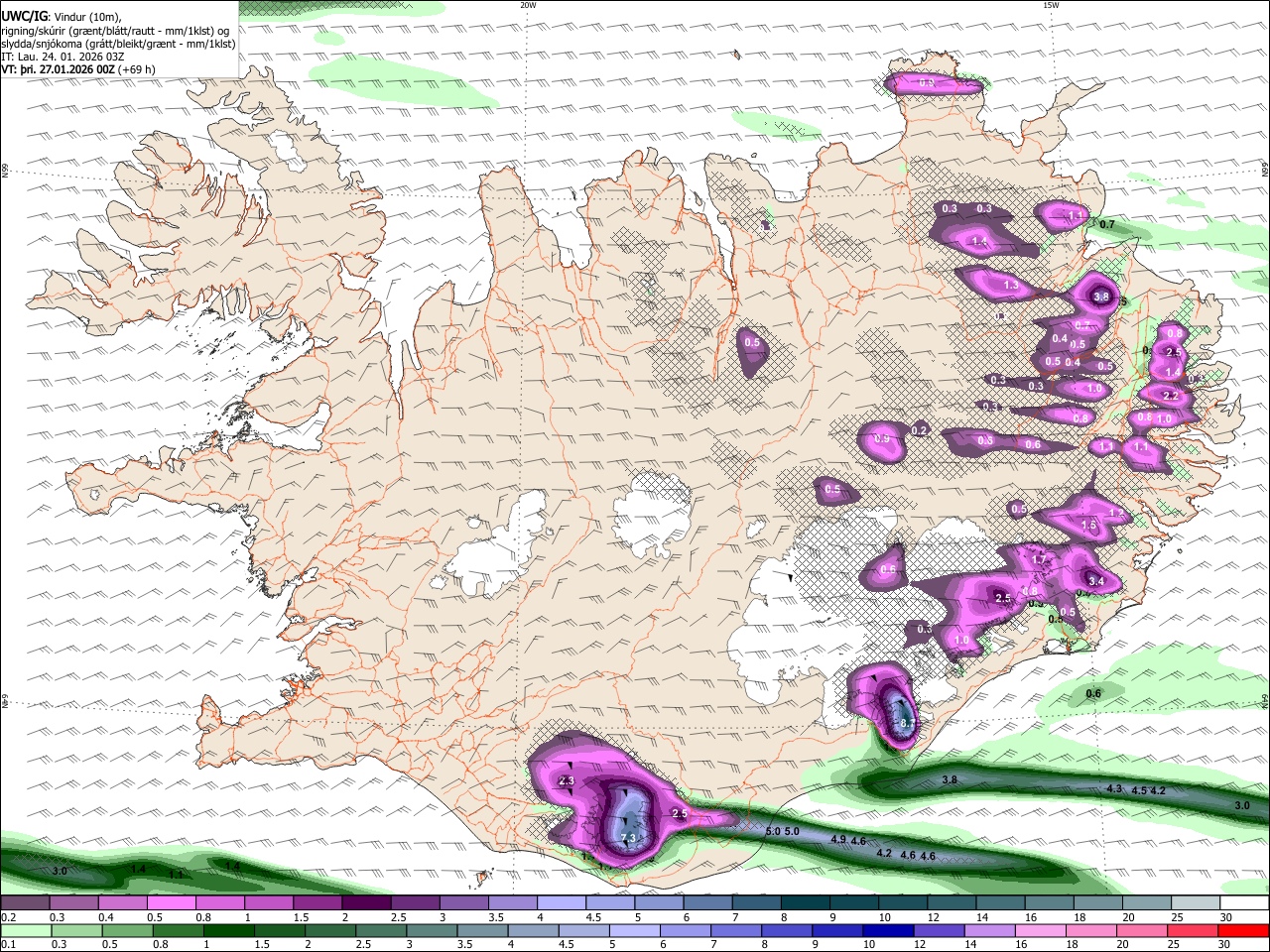
Task: Click the 15W longitude label
Action: [1050, 5]
